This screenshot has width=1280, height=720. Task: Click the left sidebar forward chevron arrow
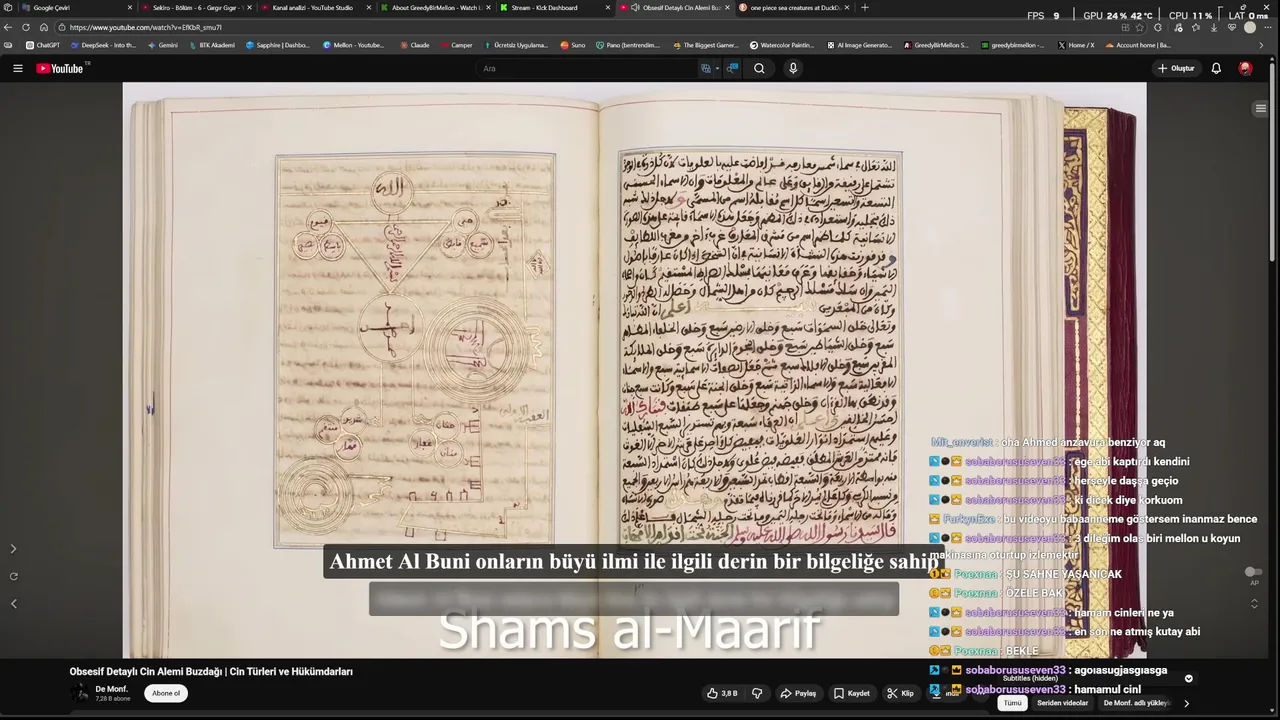coord(13,548)
